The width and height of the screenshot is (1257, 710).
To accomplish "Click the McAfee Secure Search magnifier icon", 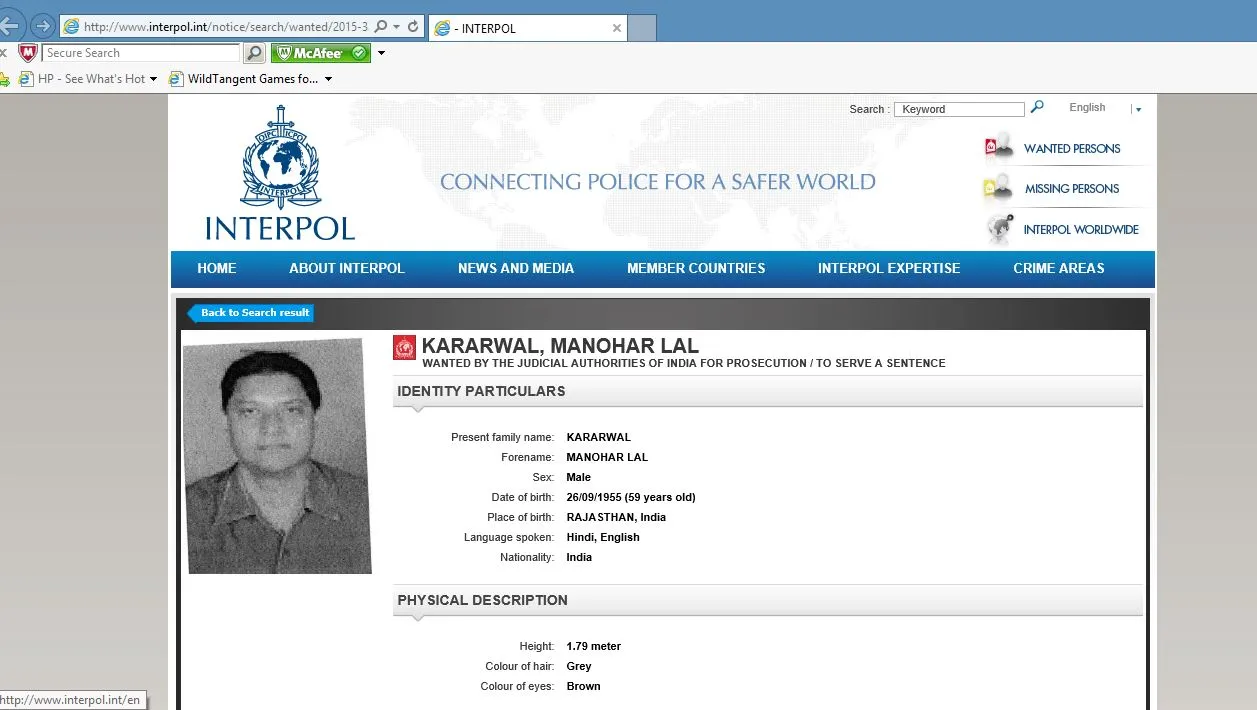I will (255, 53).
